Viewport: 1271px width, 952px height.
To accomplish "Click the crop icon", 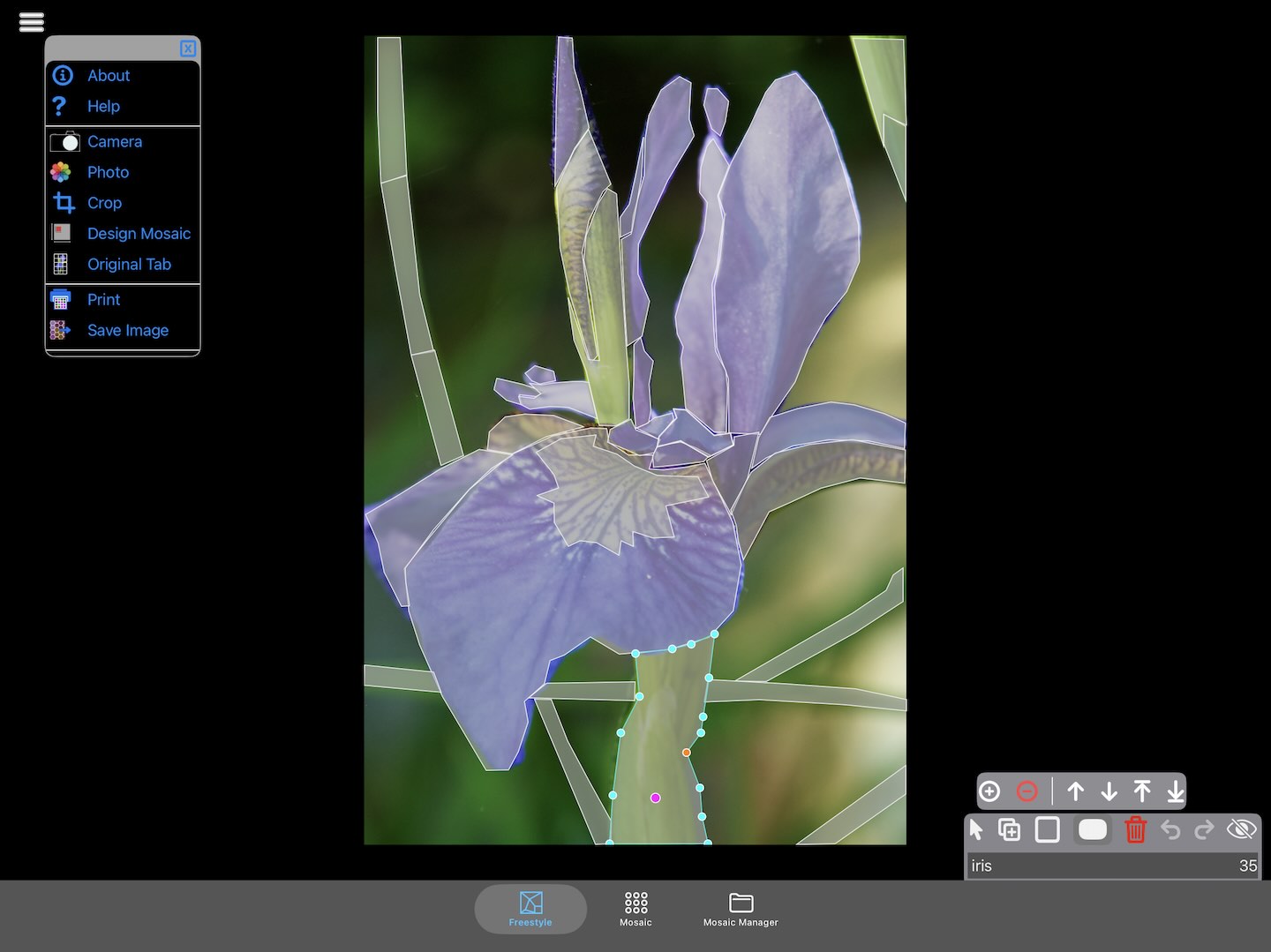I will (x=64, y=203).
